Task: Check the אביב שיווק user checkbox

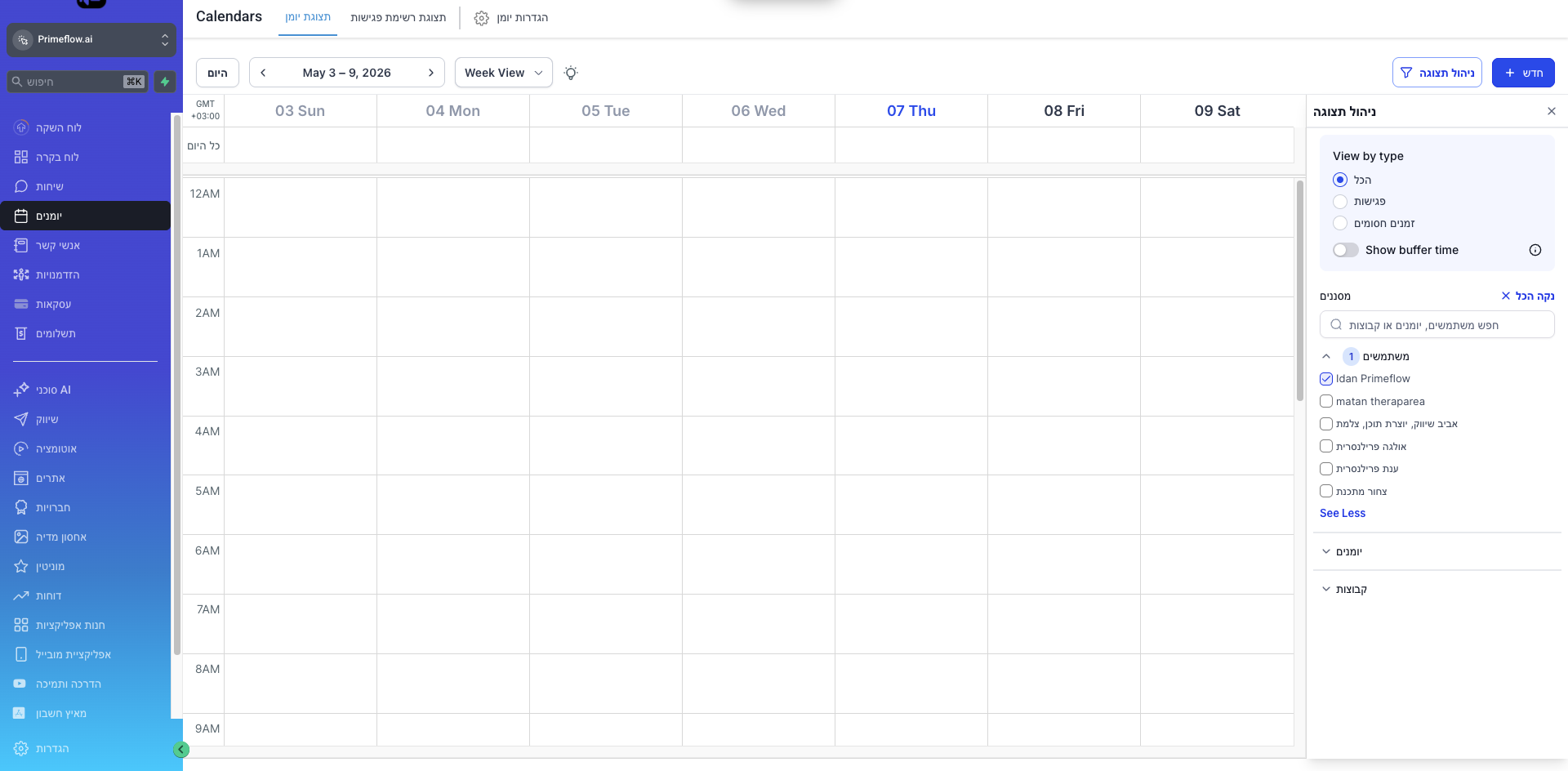Action: (1326, 424)
